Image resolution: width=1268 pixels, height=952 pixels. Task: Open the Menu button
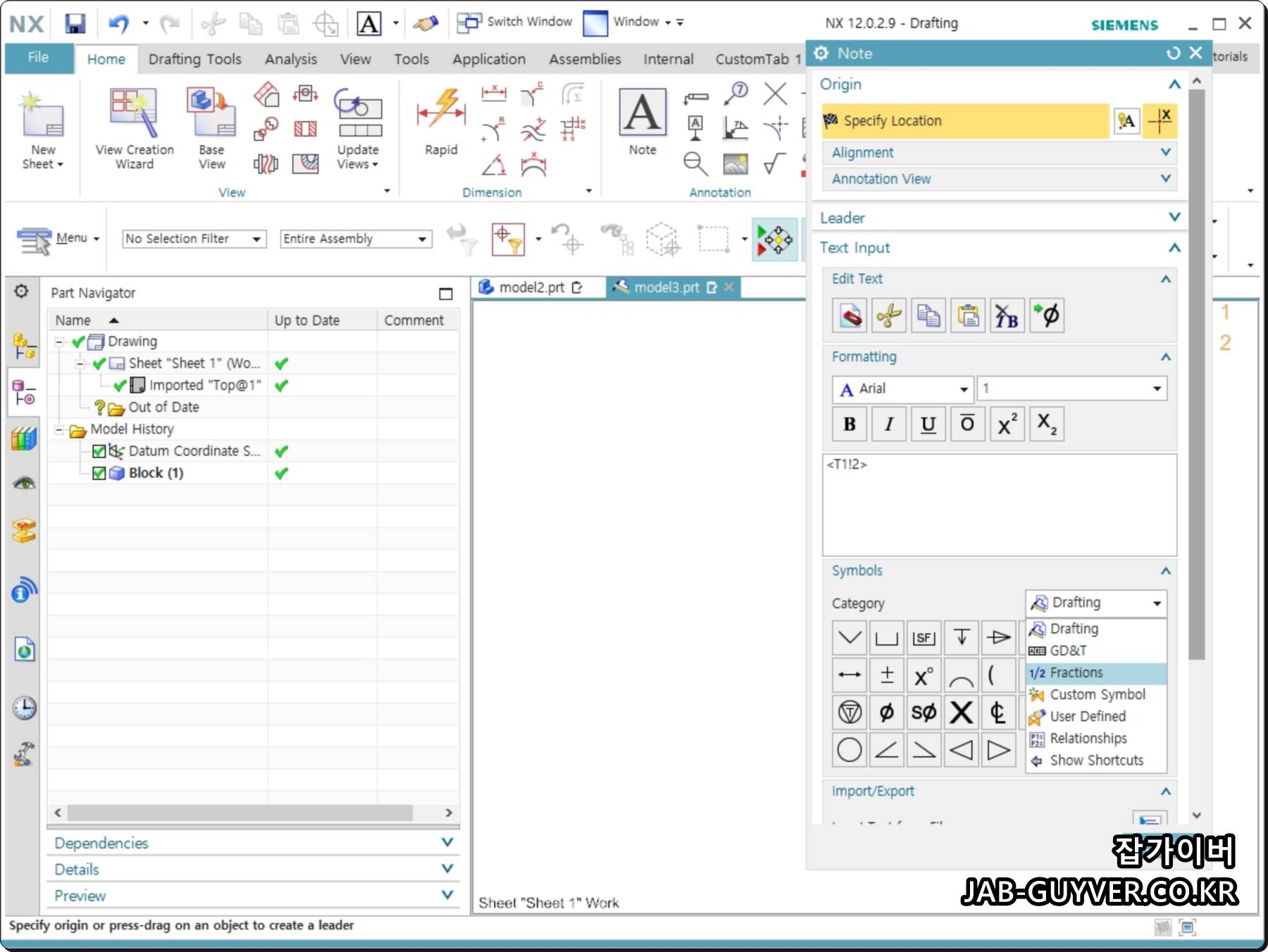tap(59, 239)
